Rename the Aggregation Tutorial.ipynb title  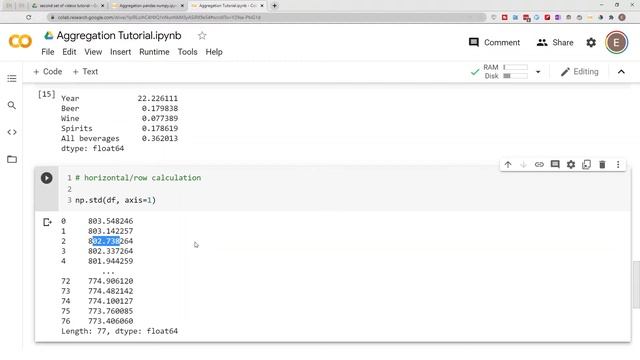(x=119, y=36)
